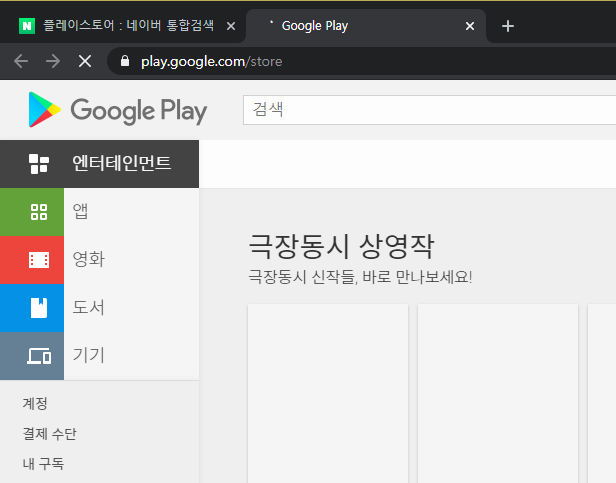616x483 pixels.
Task: Focus the 검색 search field
Action: pos(429,110)
